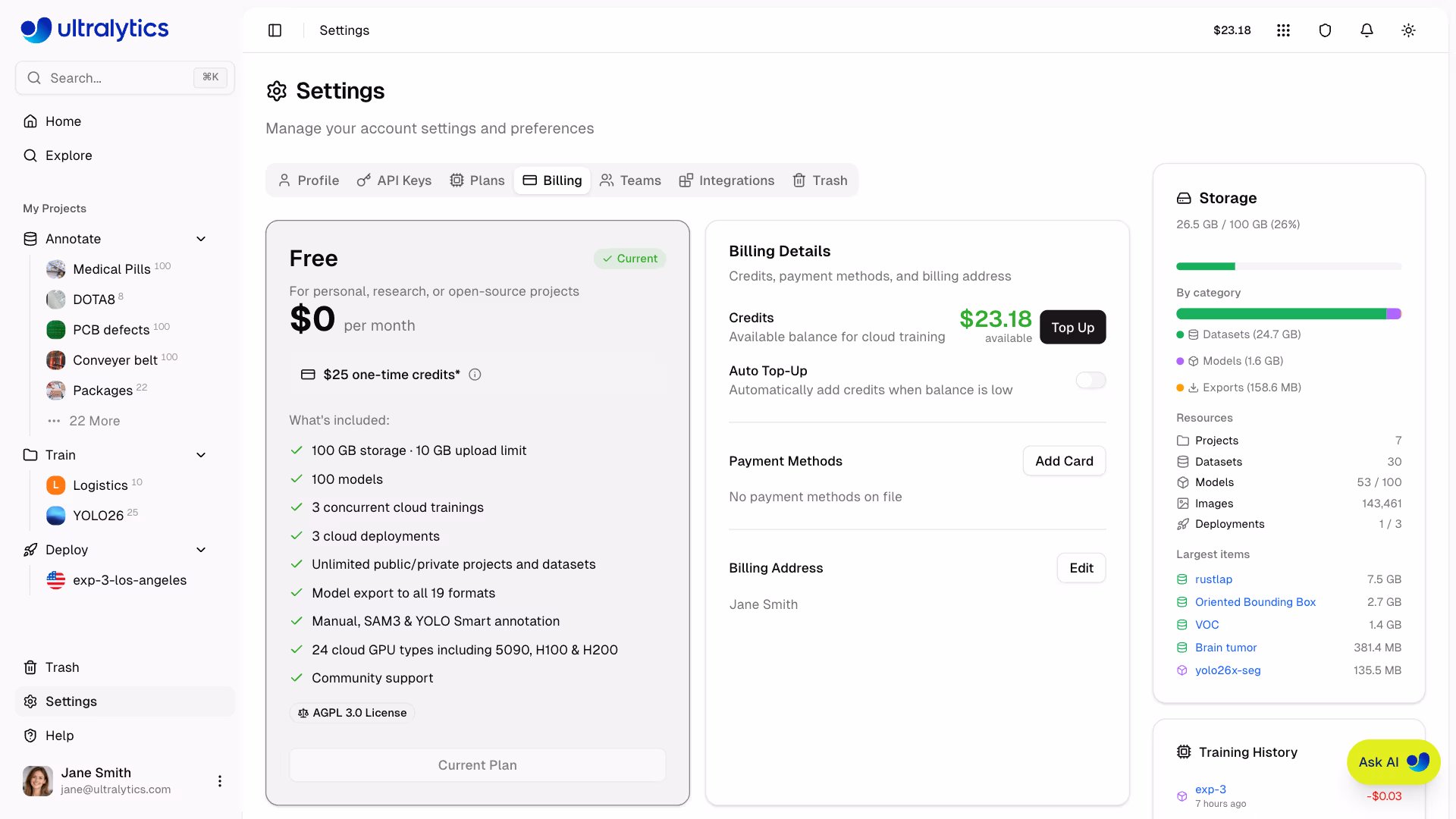Click the green Datasets category dot
1456x819 pixels.
point(1180,334)
